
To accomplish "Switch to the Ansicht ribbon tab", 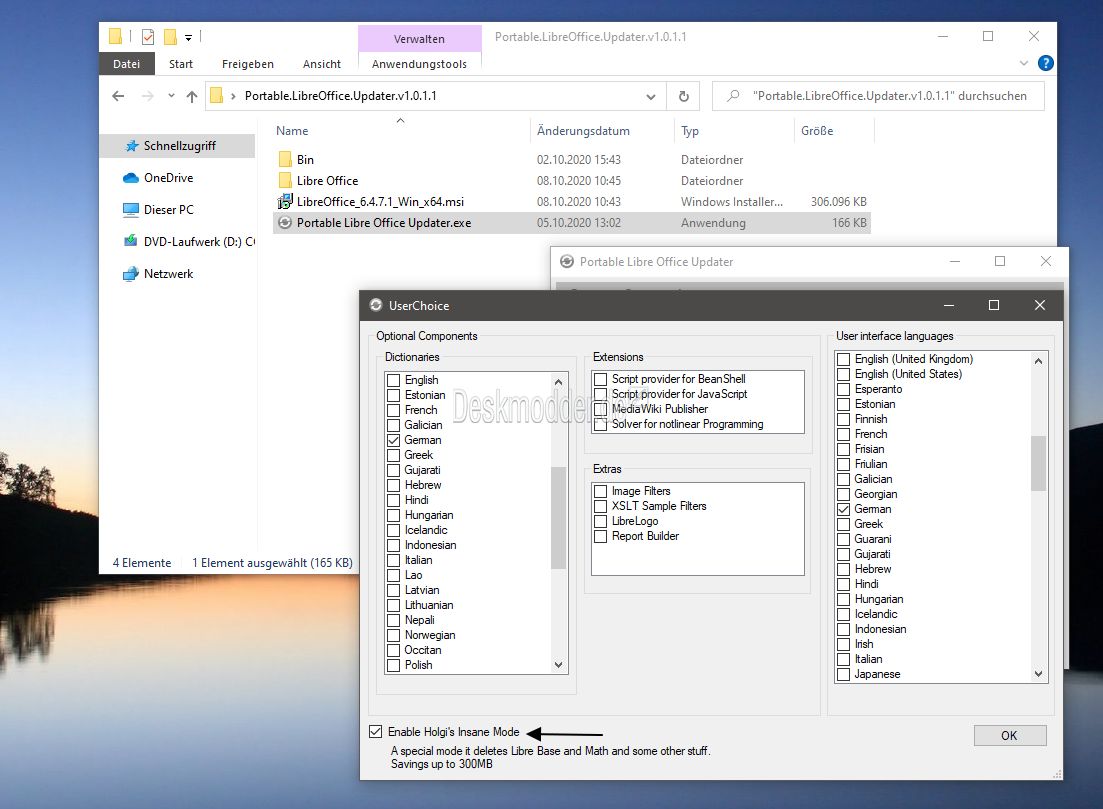I will 321,64.
